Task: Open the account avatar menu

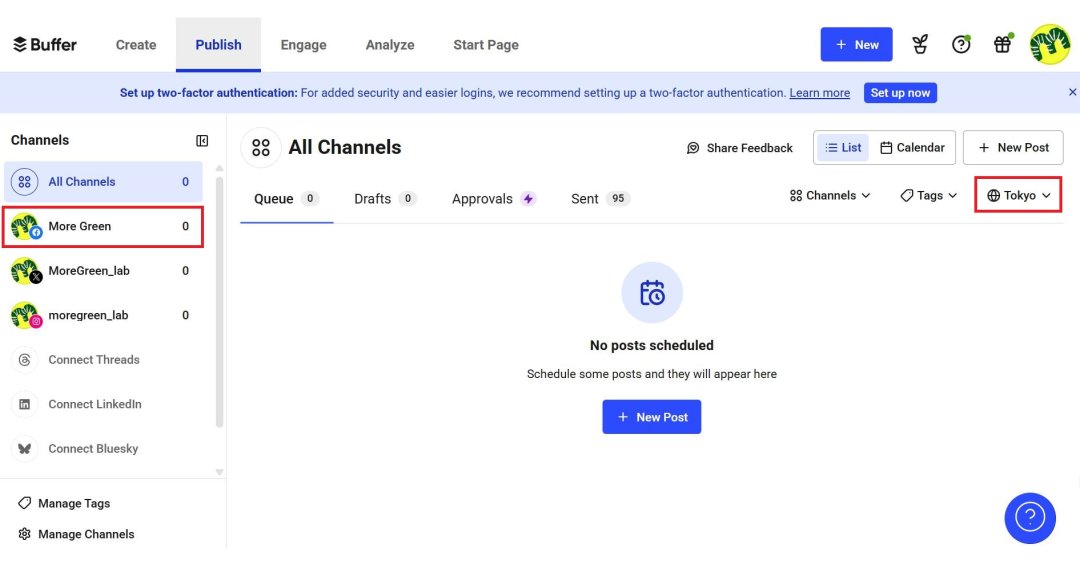Action: pyautogui.click(x=1050, y=45)
